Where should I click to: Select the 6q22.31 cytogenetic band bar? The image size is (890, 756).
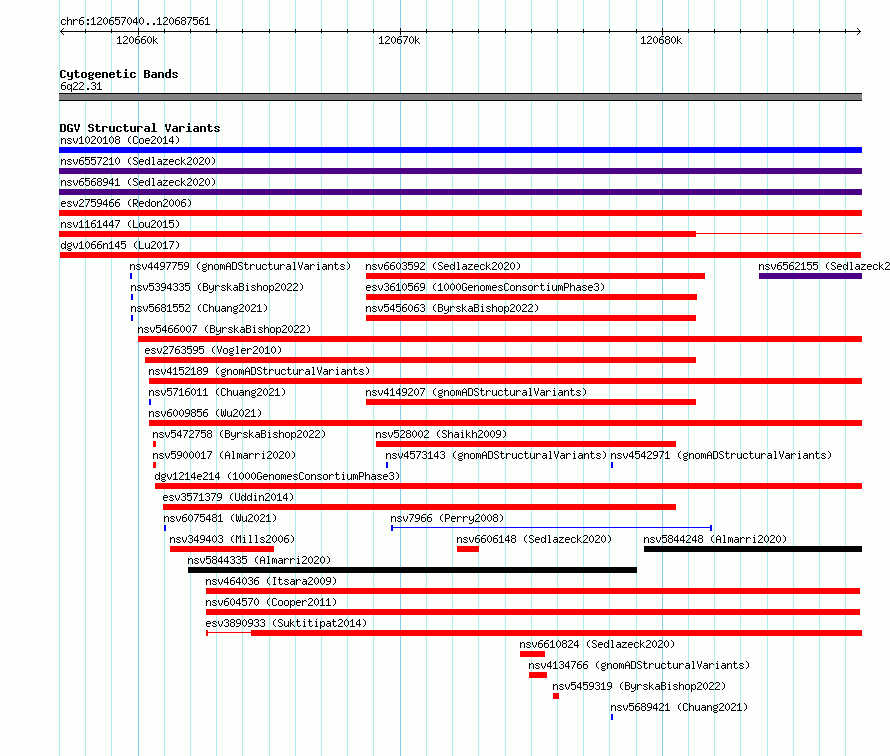click(460, 97)
